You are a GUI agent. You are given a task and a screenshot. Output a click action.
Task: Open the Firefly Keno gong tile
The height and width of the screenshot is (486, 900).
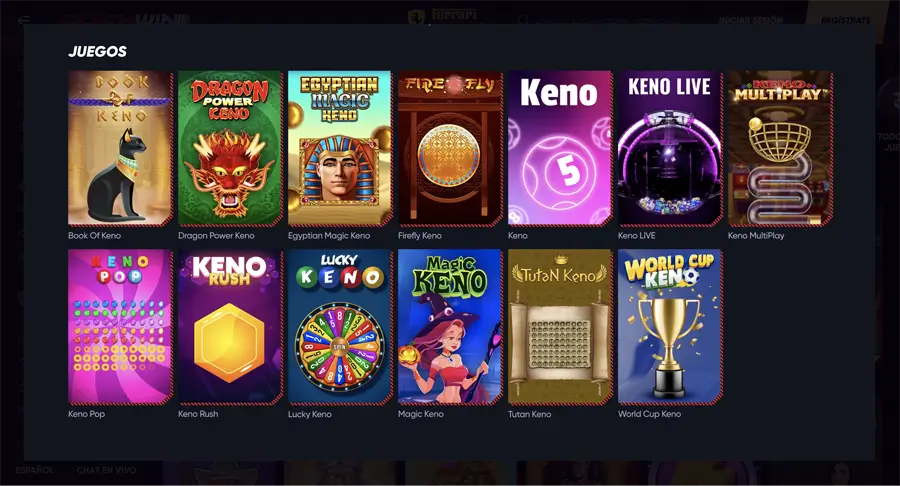pos(450,148)
